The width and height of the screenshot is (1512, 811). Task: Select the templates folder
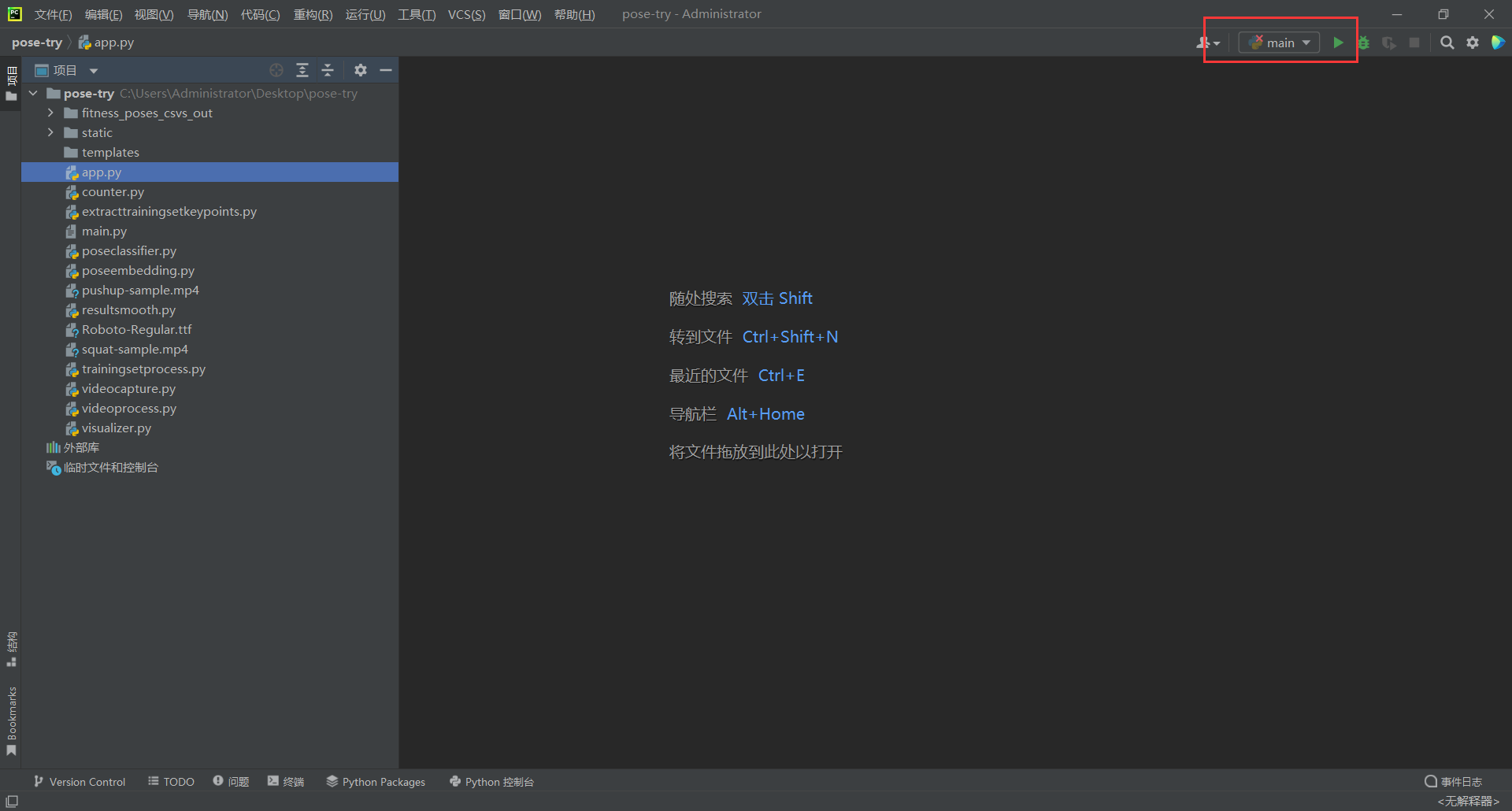pos(110,152)
